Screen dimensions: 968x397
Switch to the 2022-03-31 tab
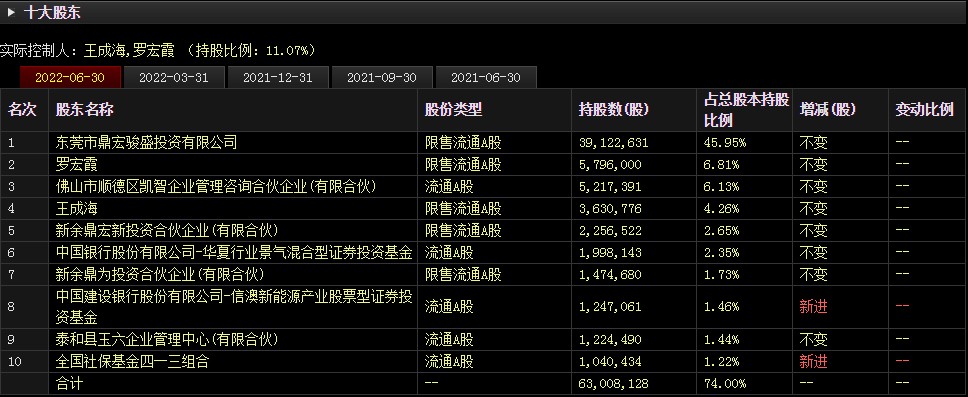pyautogui.click(x=173, y=77)
